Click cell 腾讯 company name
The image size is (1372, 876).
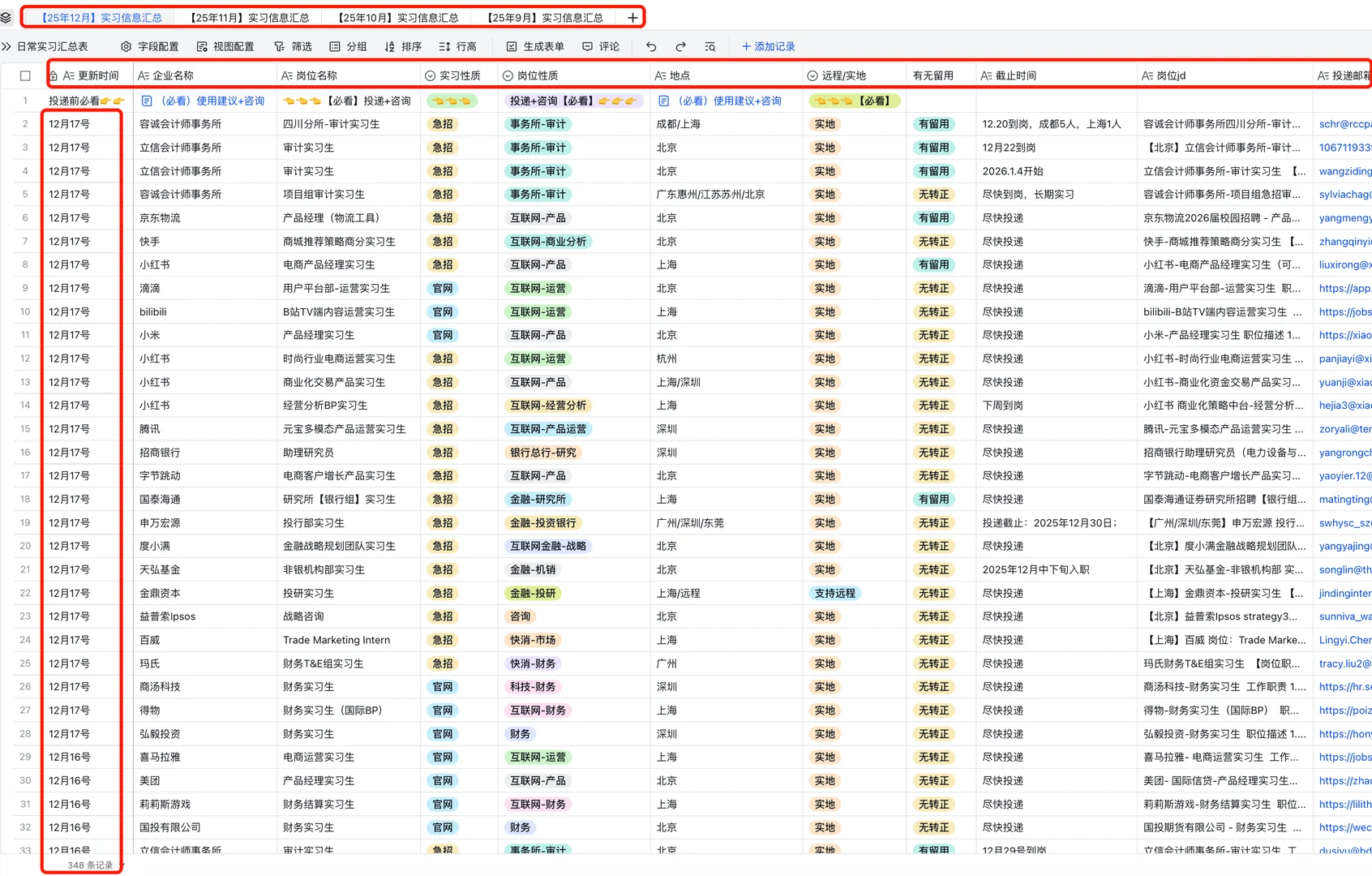tap(205, 429)
